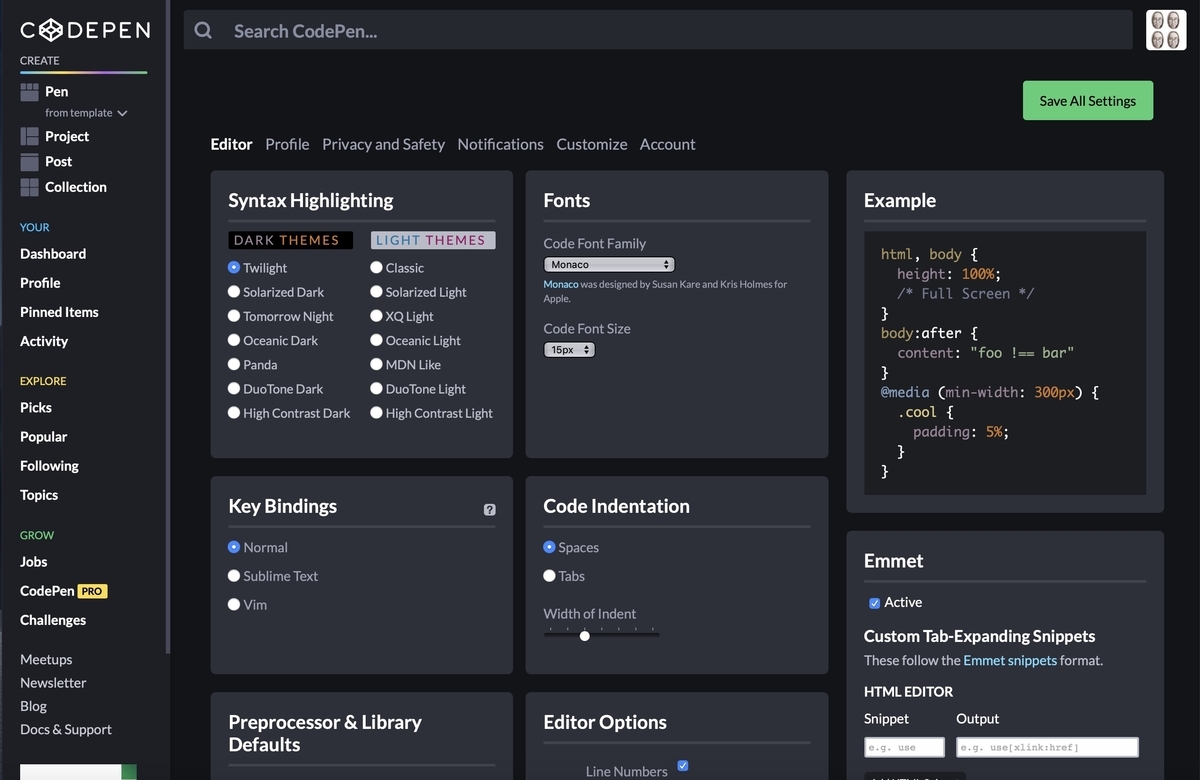Open the user avatar menu

(1166, 30)
